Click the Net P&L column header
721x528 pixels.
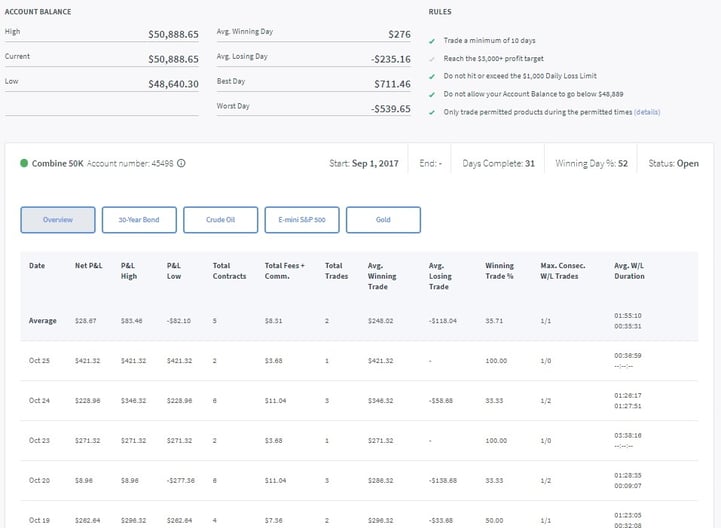88,266
